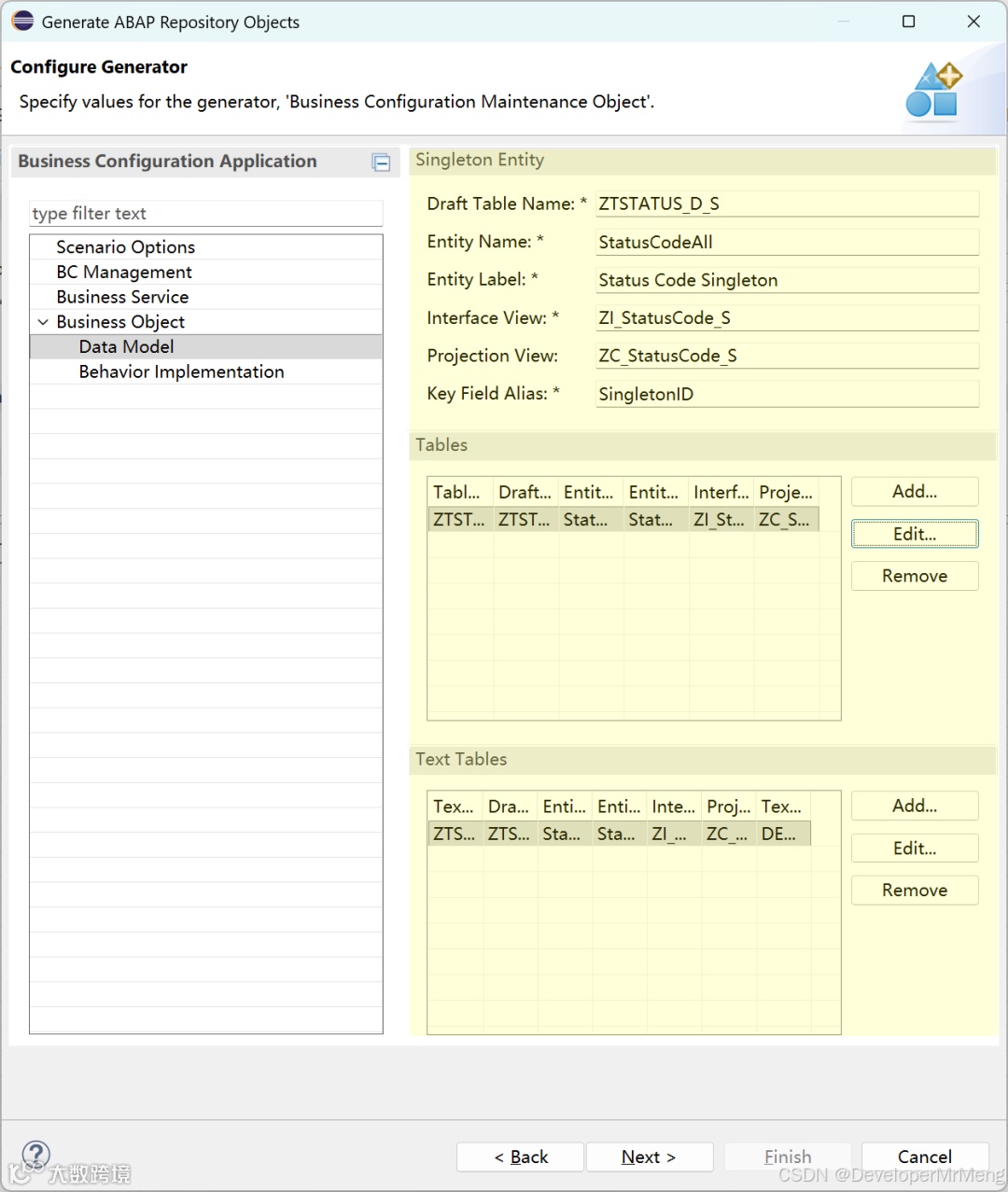The height and width of the screenshot is (1192, 1008).
Task: Click Edit in the Text Tables section
Action: coord(915,848)
